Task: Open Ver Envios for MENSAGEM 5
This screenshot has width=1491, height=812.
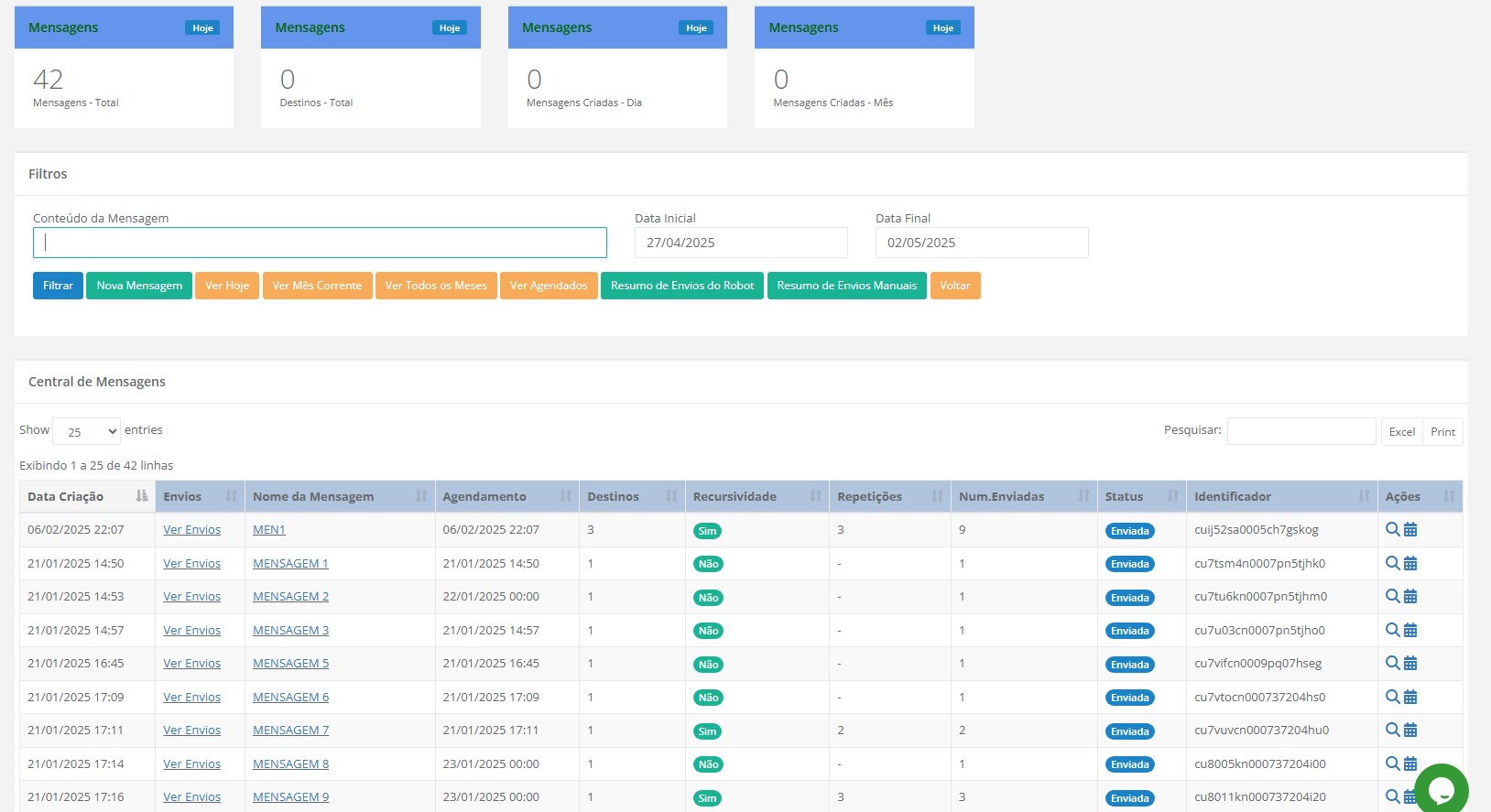Action: click(191, 663)
